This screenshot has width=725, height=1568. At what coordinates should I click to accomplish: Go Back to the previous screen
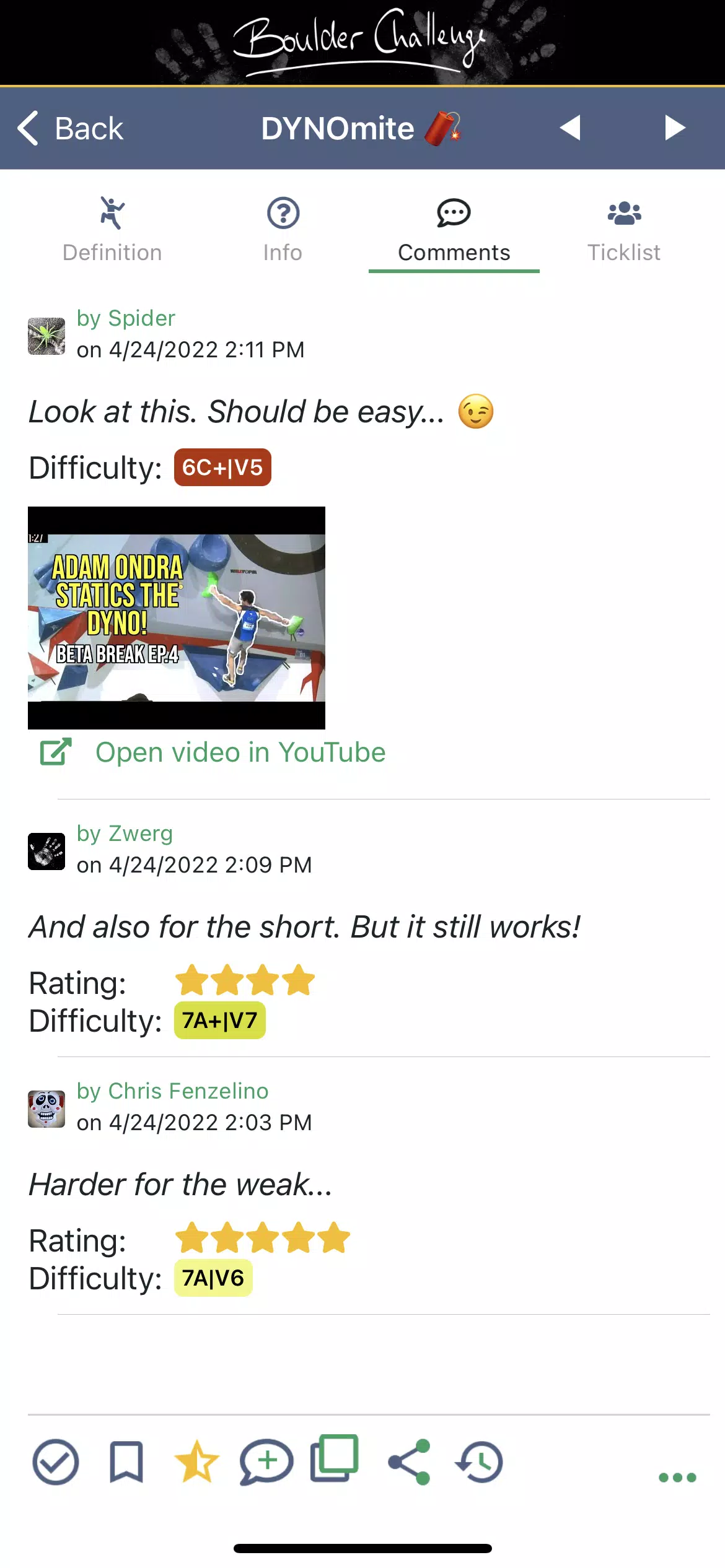[70, 128]
